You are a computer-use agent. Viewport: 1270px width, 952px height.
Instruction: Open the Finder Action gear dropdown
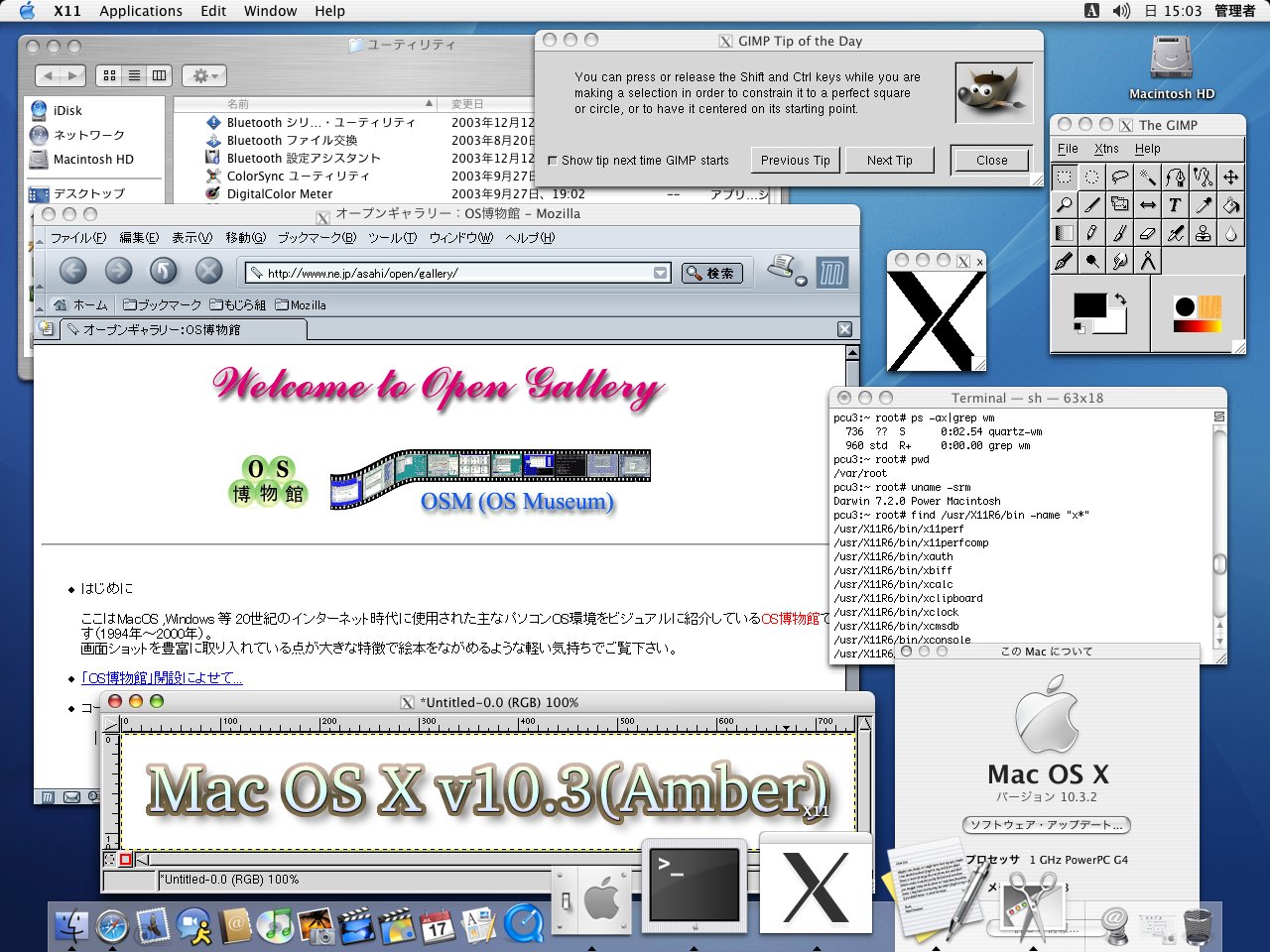pyautogui.click(x=204, y=75)
